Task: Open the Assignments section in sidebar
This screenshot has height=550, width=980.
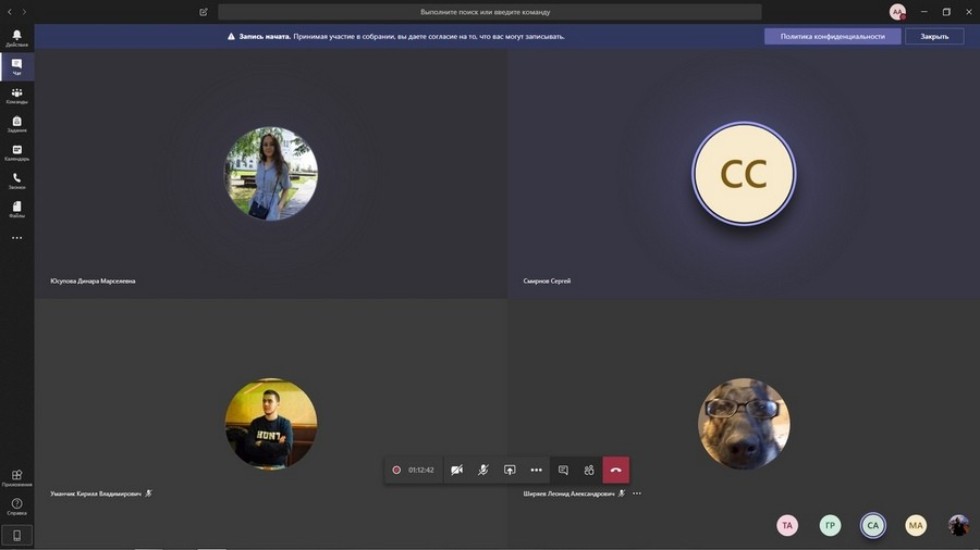Action: (x=16, y=123)
